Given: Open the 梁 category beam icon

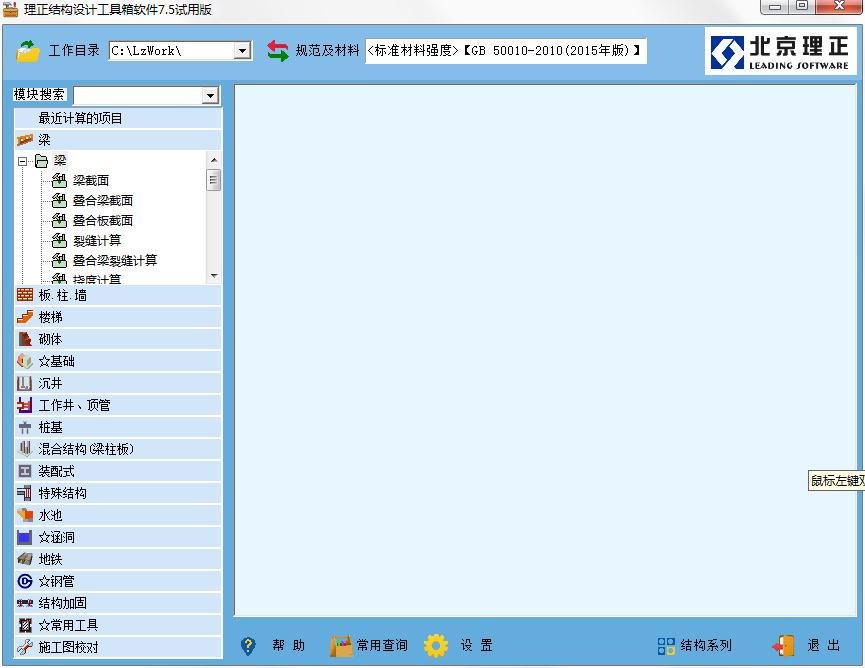Looking at the screenshot, I should click(25, 140).
